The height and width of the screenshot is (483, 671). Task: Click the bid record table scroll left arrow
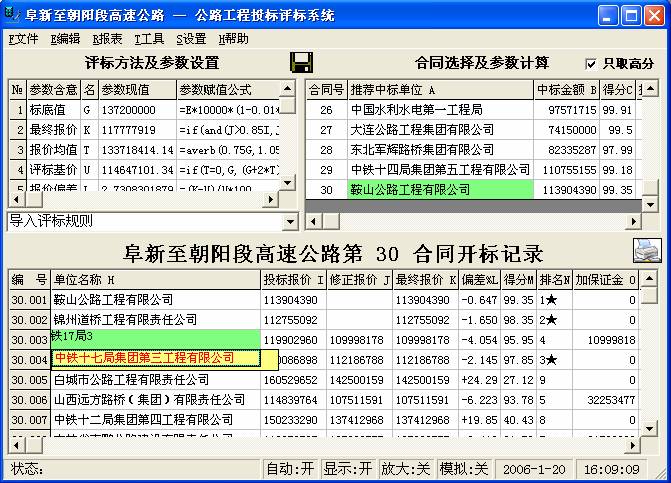click(16, 446)
